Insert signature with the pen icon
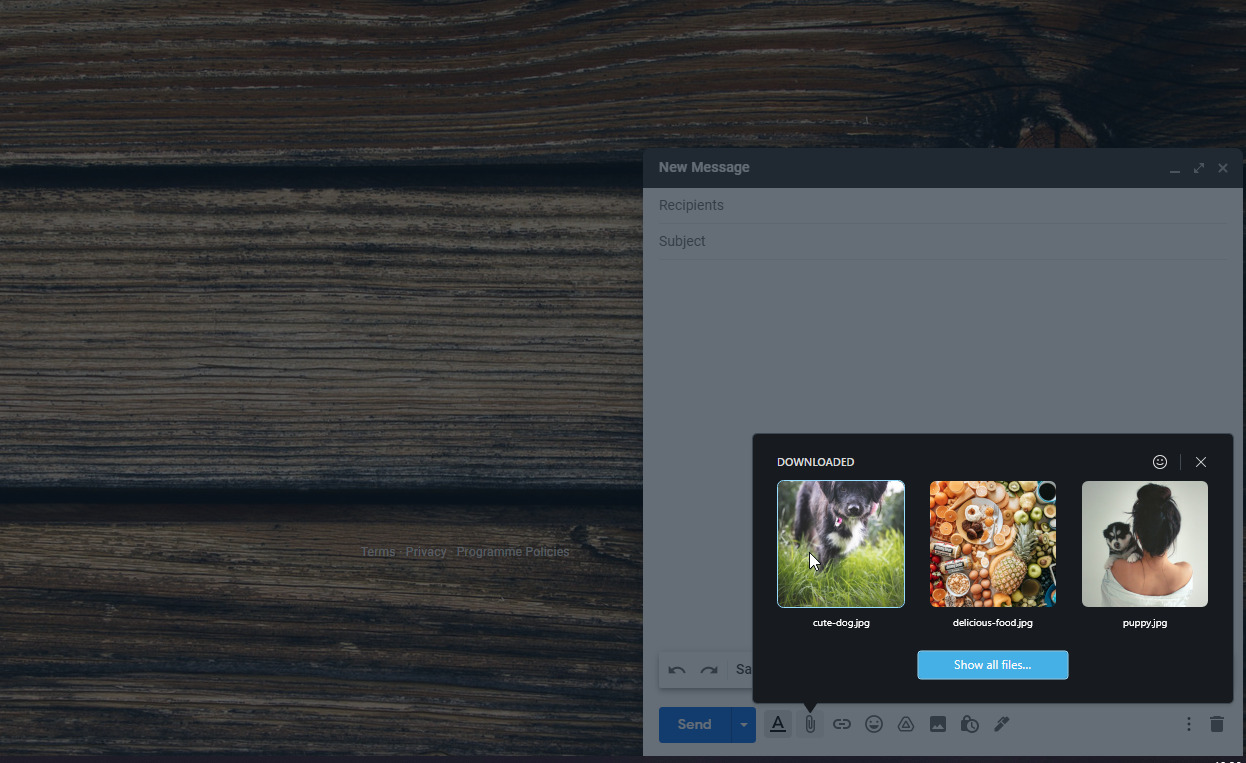 point(1002,723)
